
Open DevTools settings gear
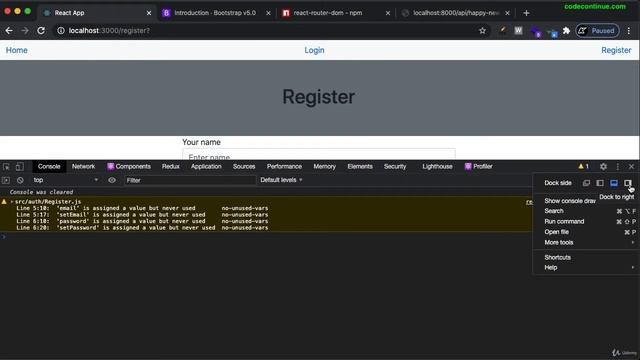pos(603,167)
